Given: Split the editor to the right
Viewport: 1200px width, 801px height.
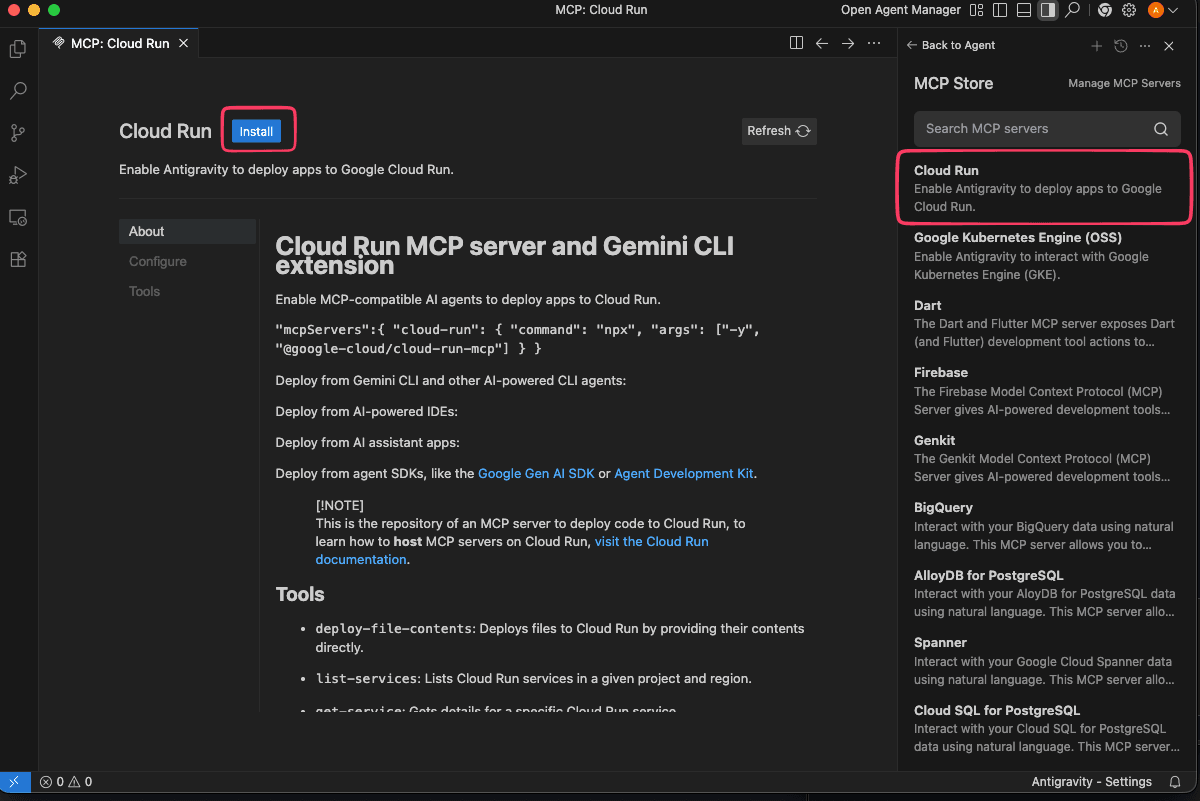Looking at the screenshot, I should click(x=796, y=43).
